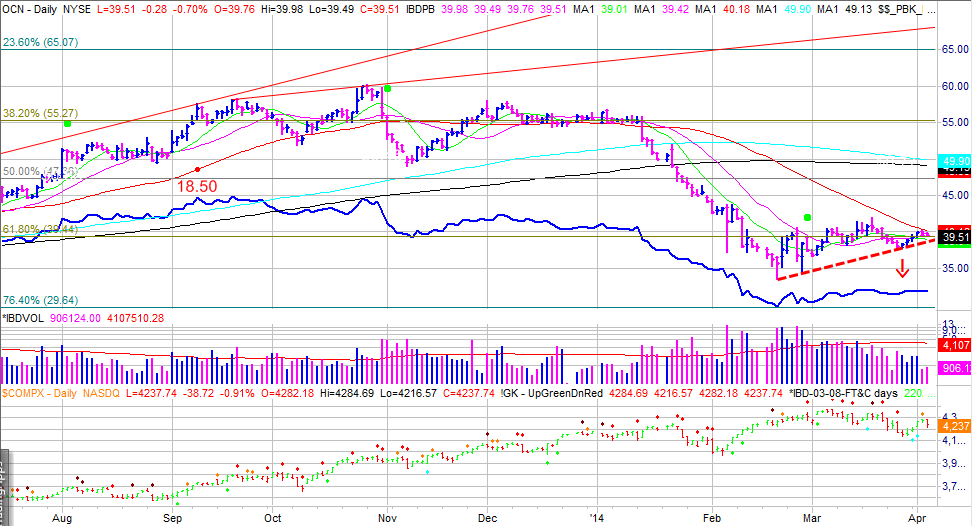Select the !GK - UpGreenDnRed indicator label
Screen dimensions: 973x526
[x=551, y=393]
